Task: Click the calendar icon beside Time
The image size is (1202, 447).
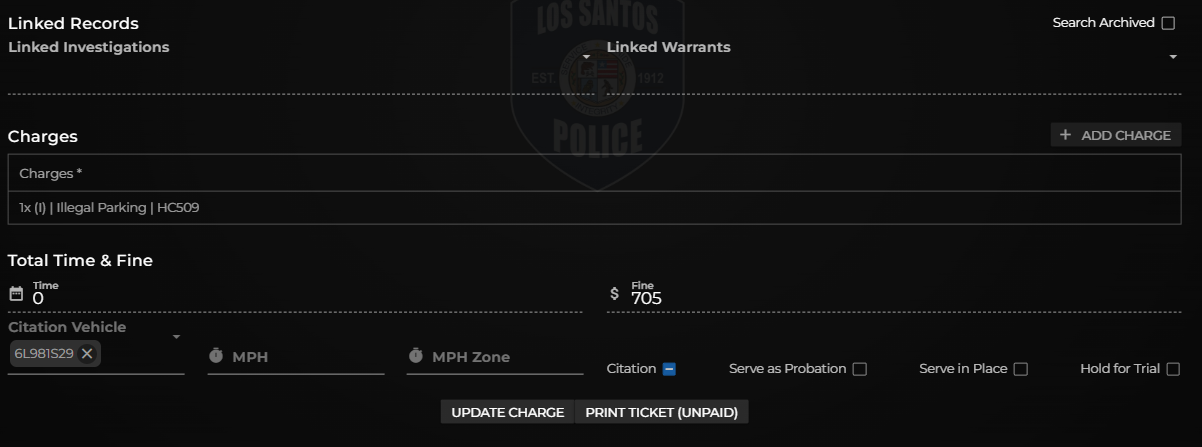Action: click(15, 294)
